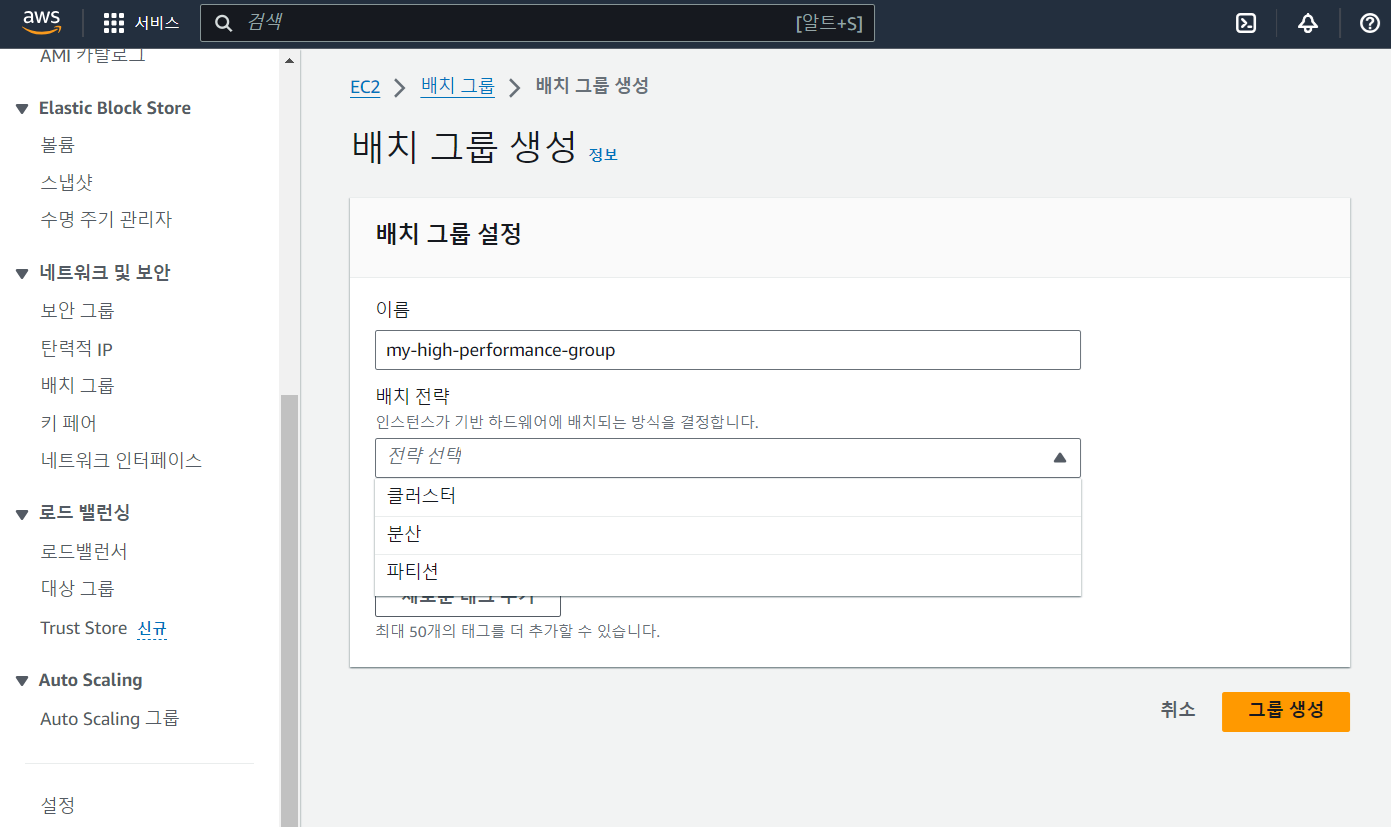Open 볼륨 in the sidebar

[57, 145]
